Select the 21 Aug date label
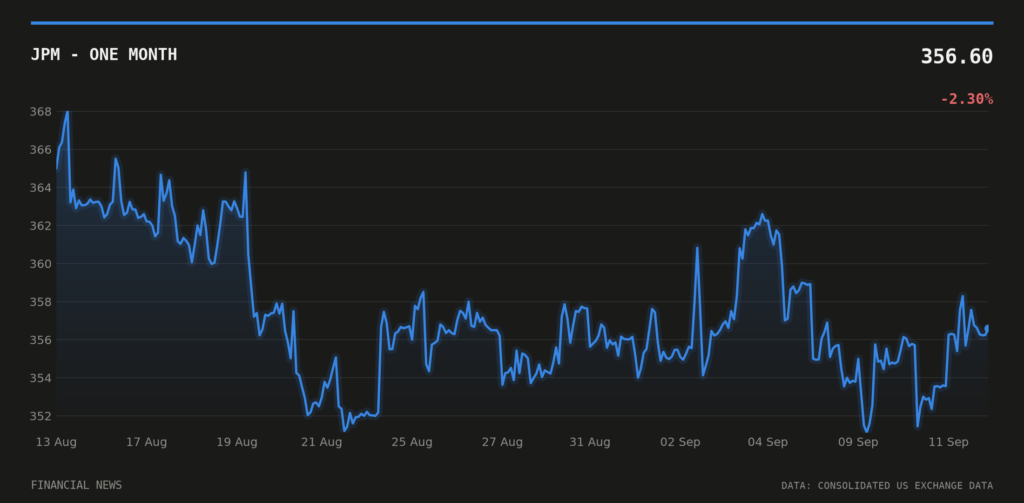1024x503 pixels. (321, 442)
